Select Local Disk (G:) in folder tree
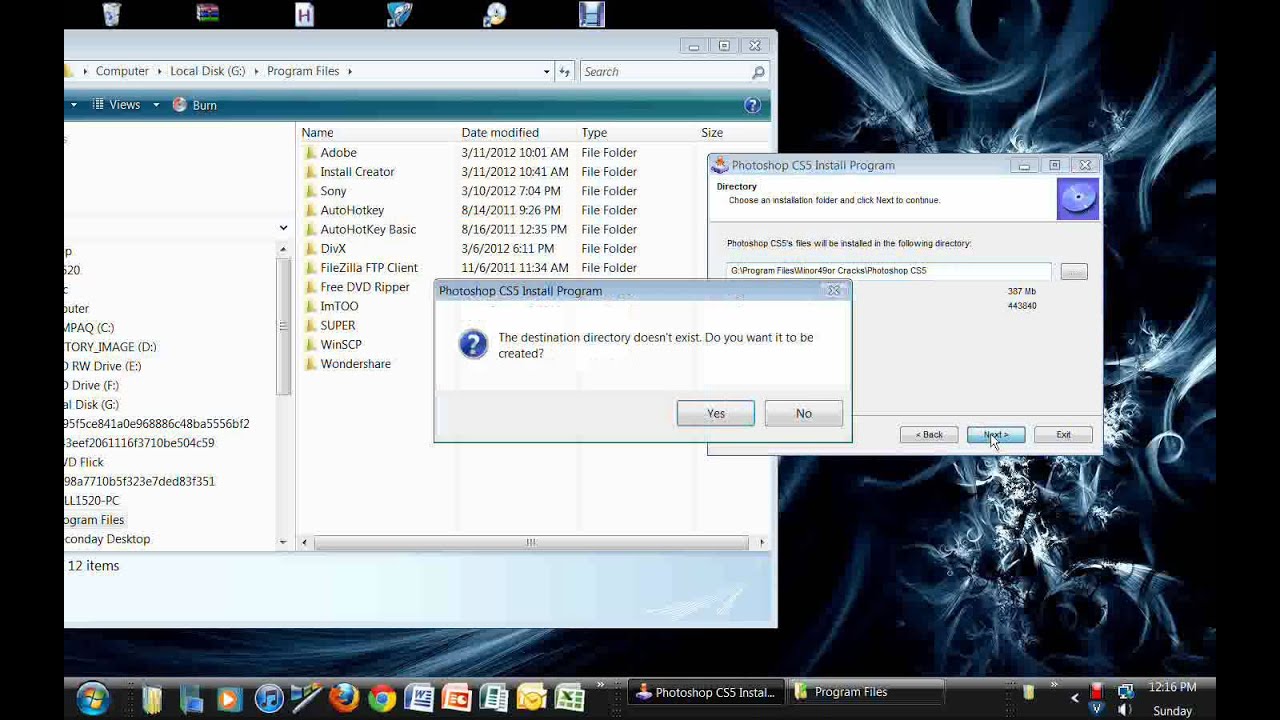Viewport: 1280px width, 720px height. (x=91, y=405)
